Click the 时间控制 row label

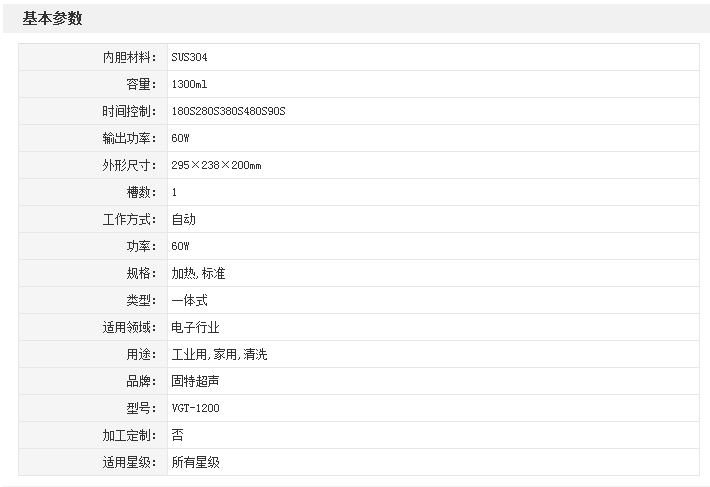(x=129, y=111)
